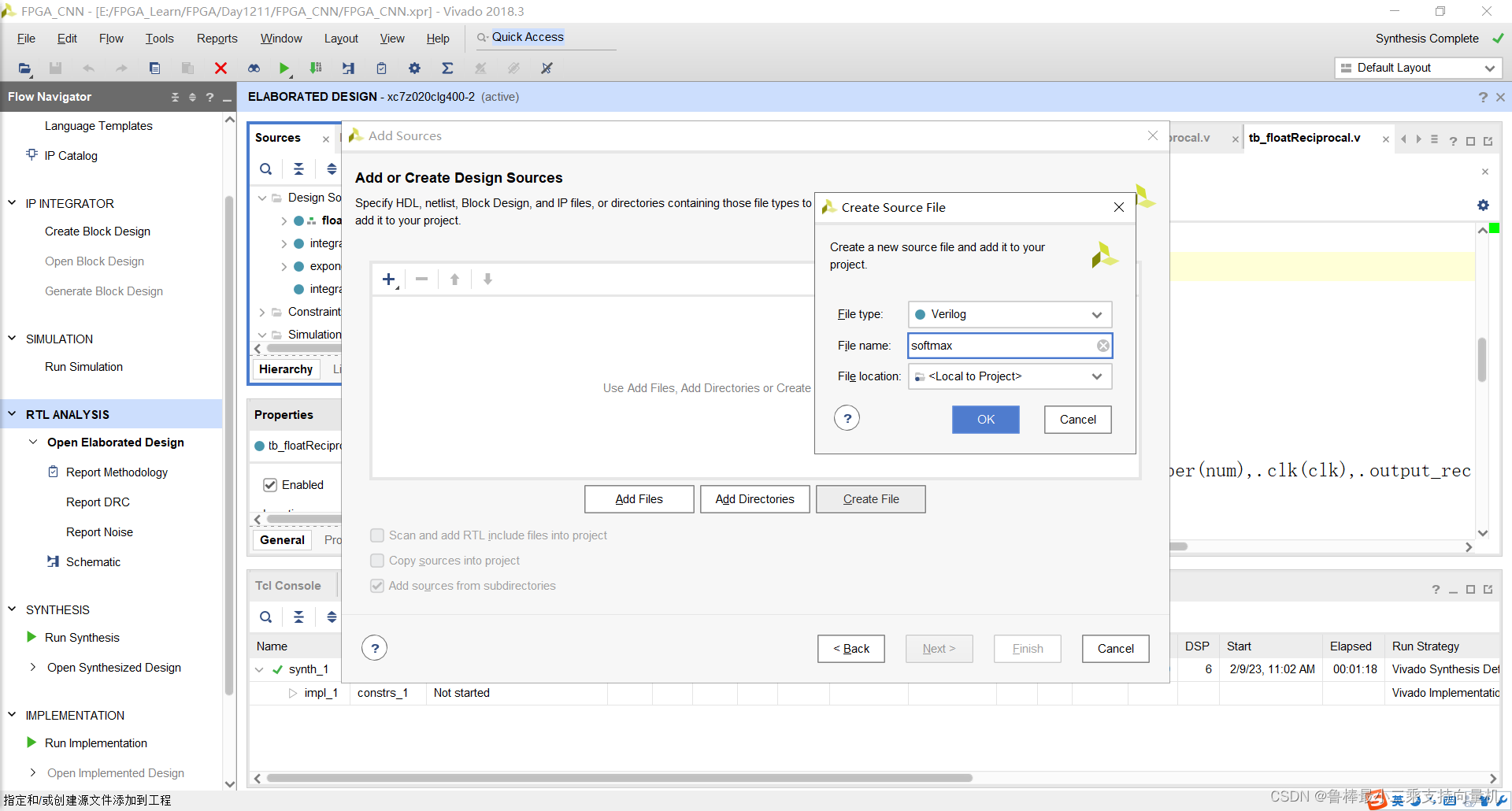This screenshot has width=1512, height=811.
Task: Click the clipboard Report Methodology toolbar icon
Action: click(x=381, y=69)
